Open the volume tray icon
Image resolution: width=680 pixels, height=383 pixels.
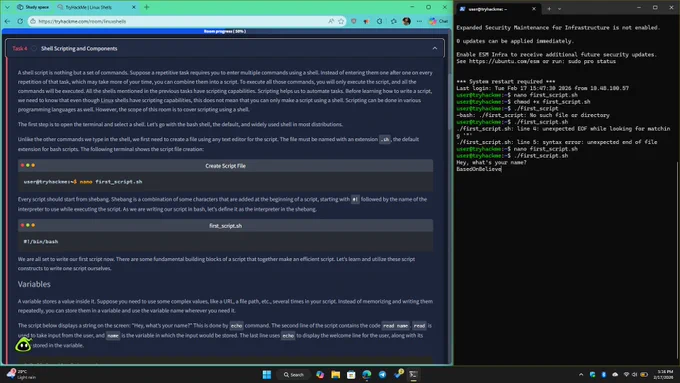(635, 374)
